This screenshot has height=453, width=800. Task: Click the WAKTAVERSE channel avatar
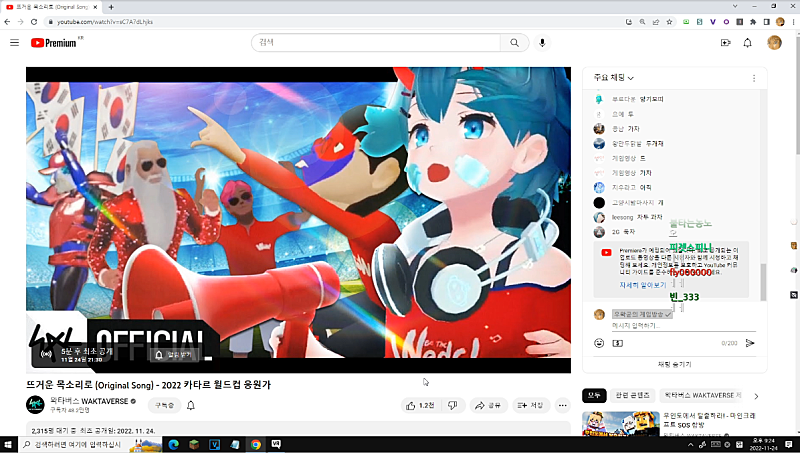click(35, 405)
